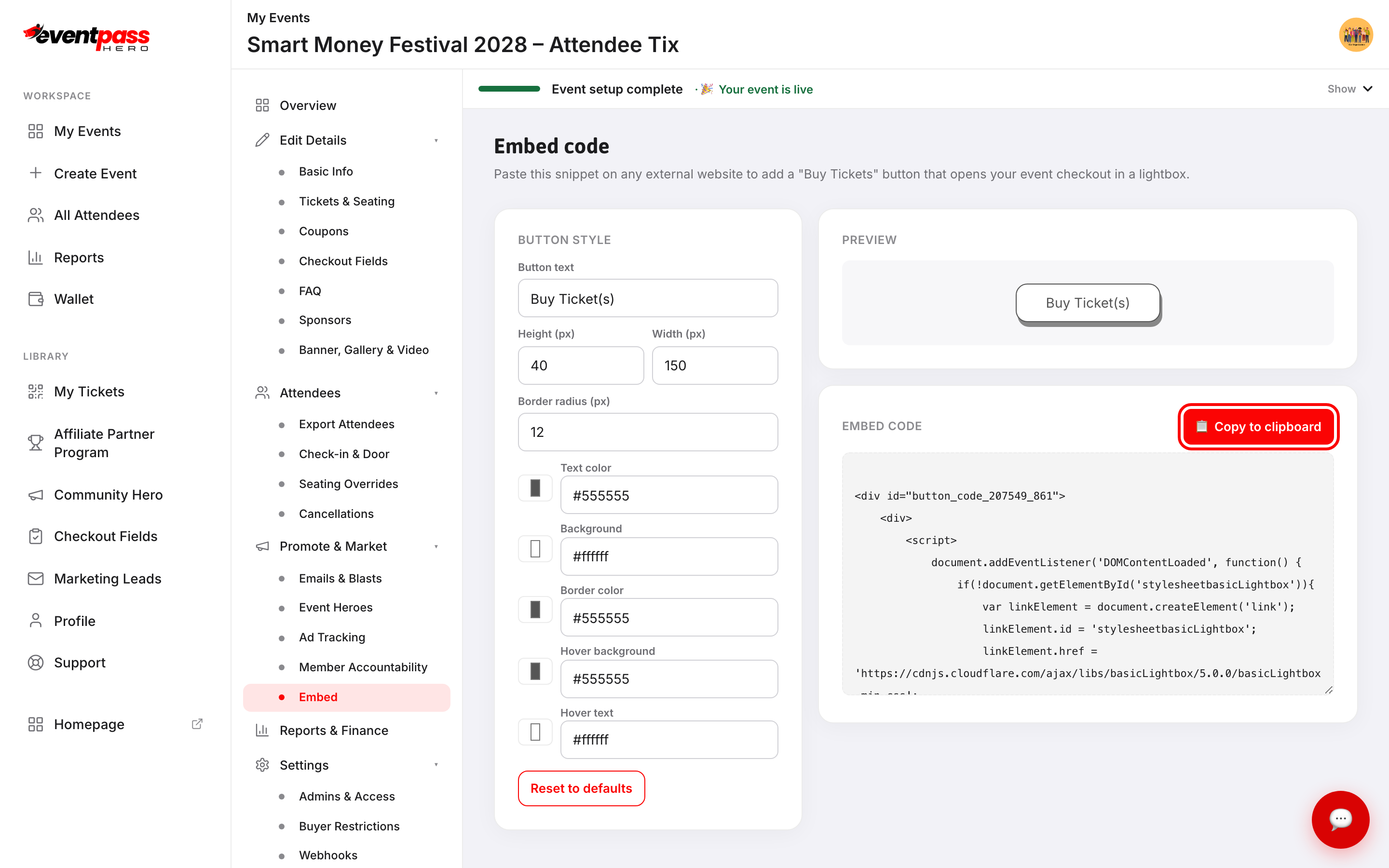The width and height of the screenshot is (1389, 868).
Task: Click the Border color hex field
Action: click(668, 617)
